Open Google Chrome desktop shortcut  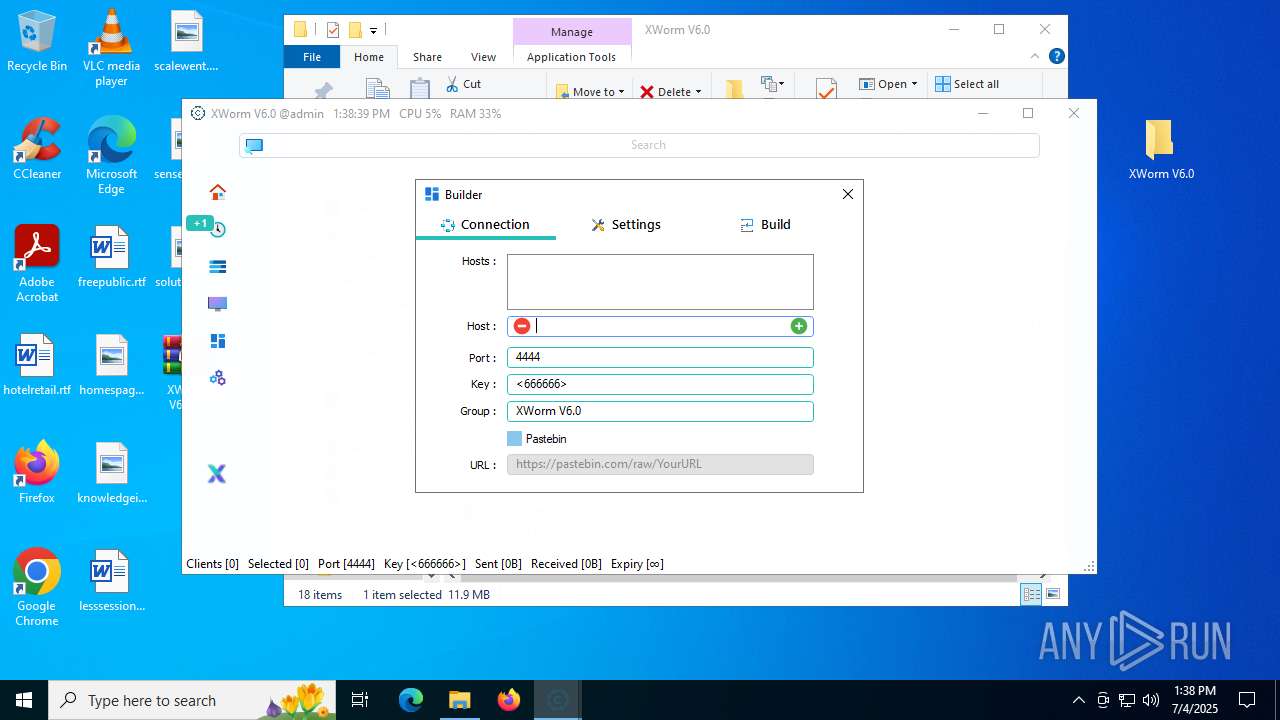click(37, 588)
